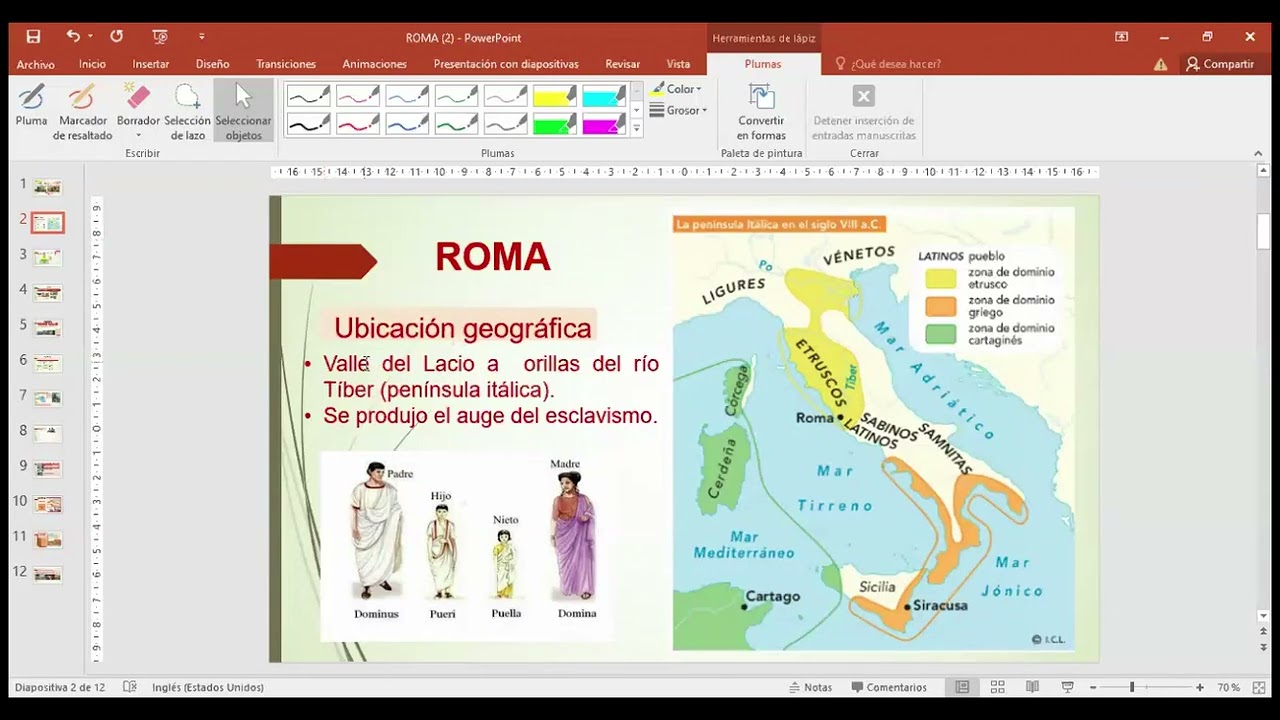Collapse the ribbon with the chevron
The image size is (1280, 720).
click(x=1258, y=153)
